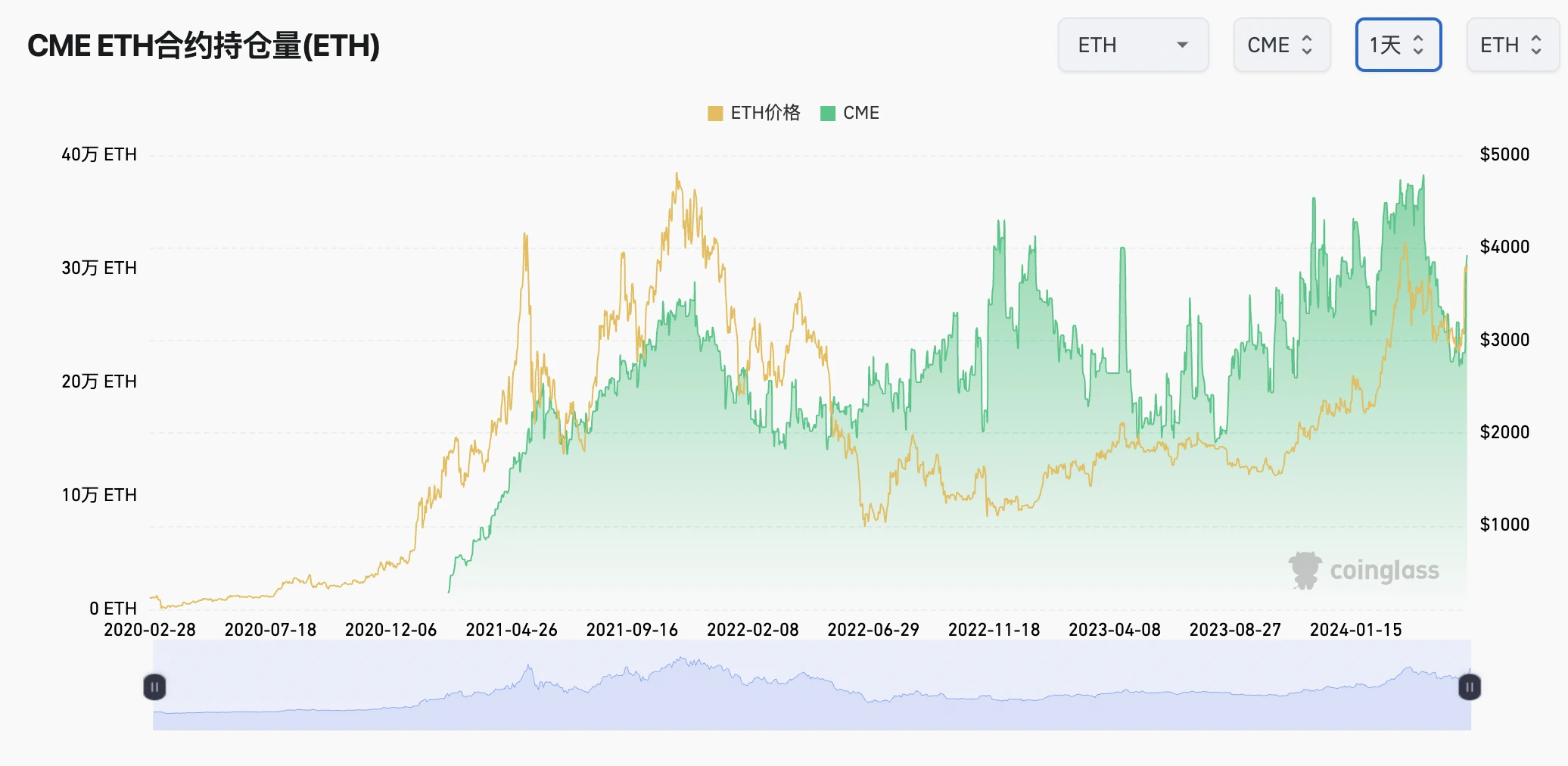Click the caret arrow in ETH dropdown

(1182, 45)
